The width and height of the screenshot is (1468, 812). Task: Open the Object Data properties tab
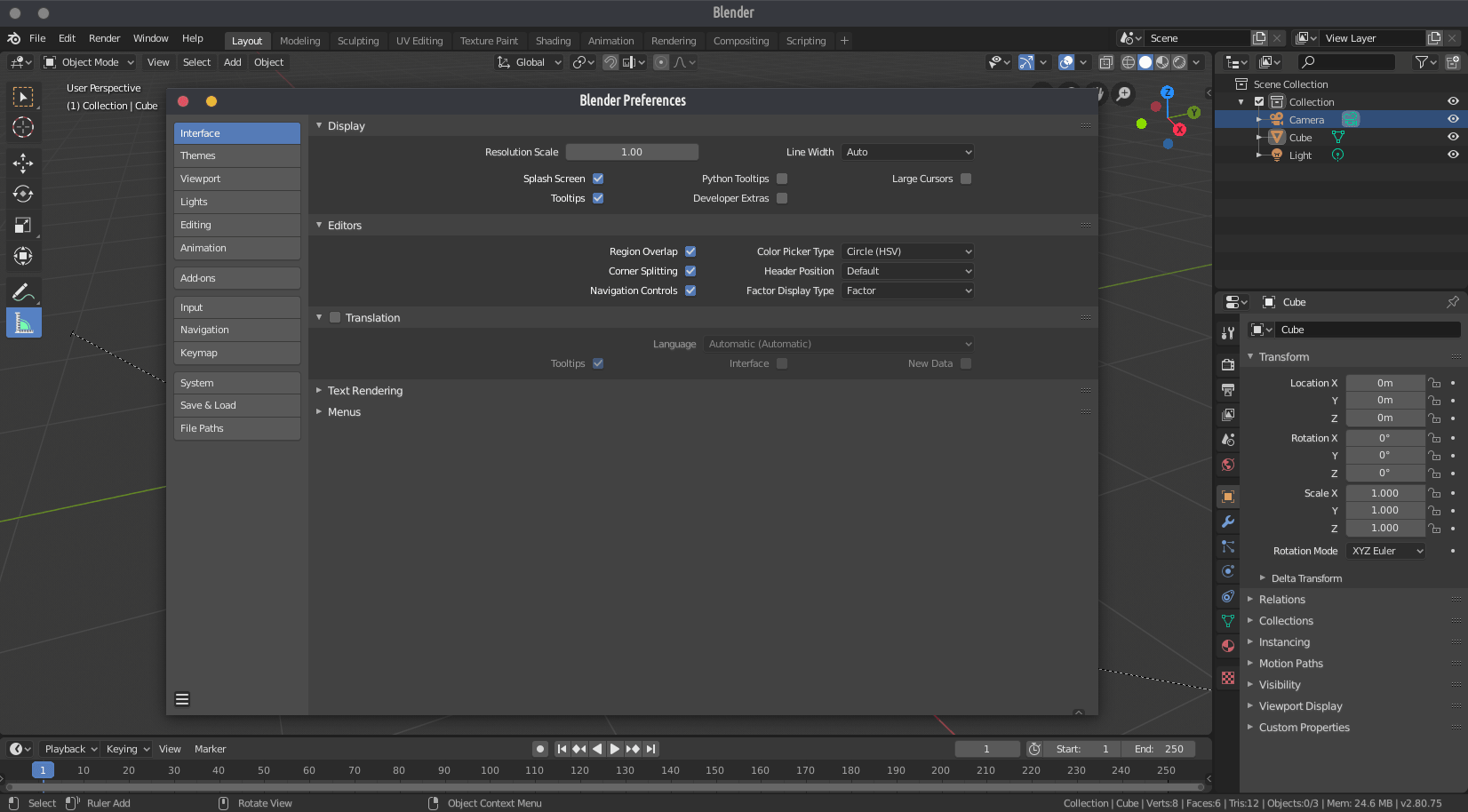1228,621
